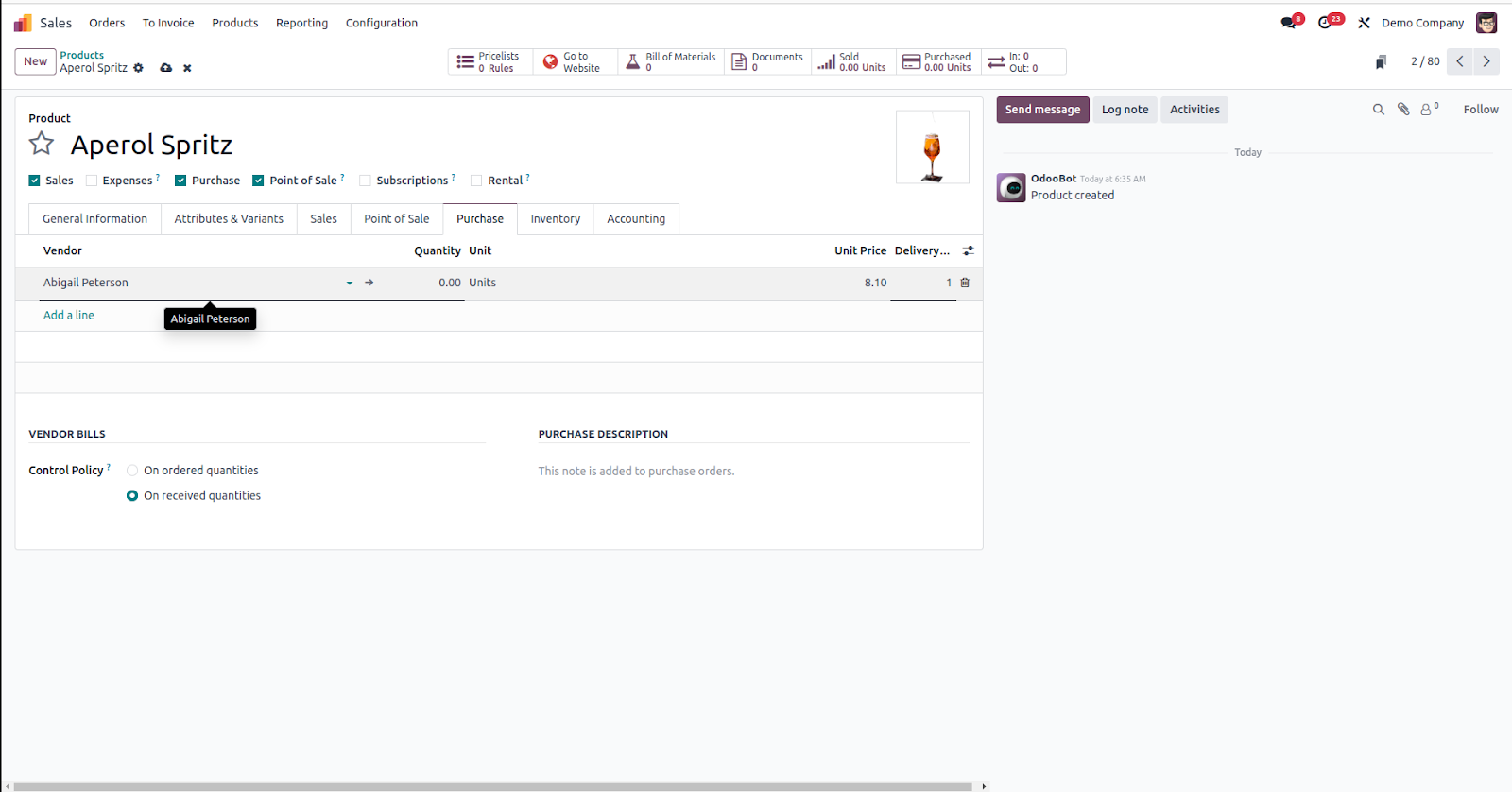The height and width of the screenshot is (792, 1512).
Task: Click the bookmark icon near pager
Action: coord(1381,62)
